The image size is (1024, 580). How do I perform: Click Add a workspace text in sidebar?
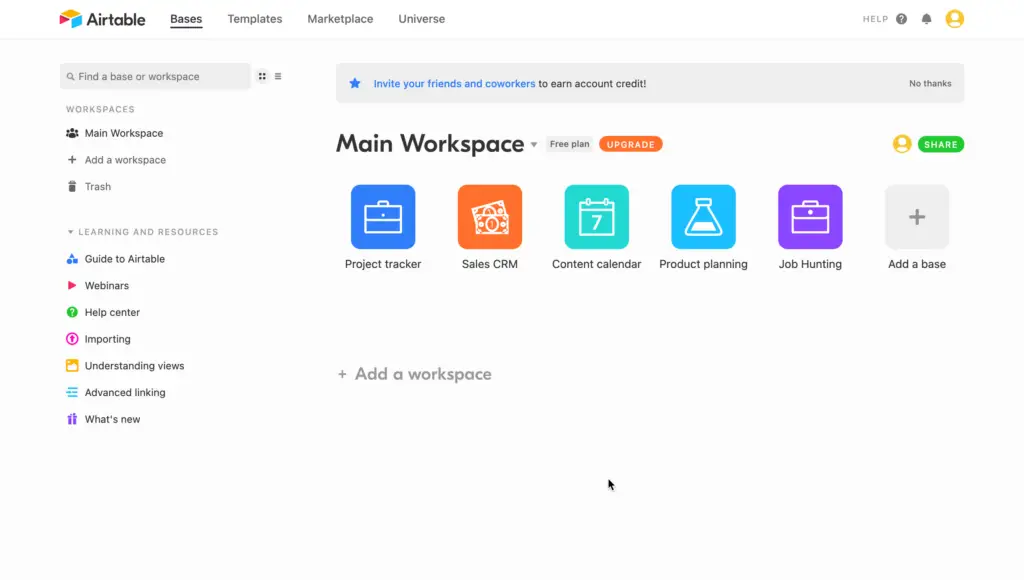pyautogui.click(x=125, y=160)
